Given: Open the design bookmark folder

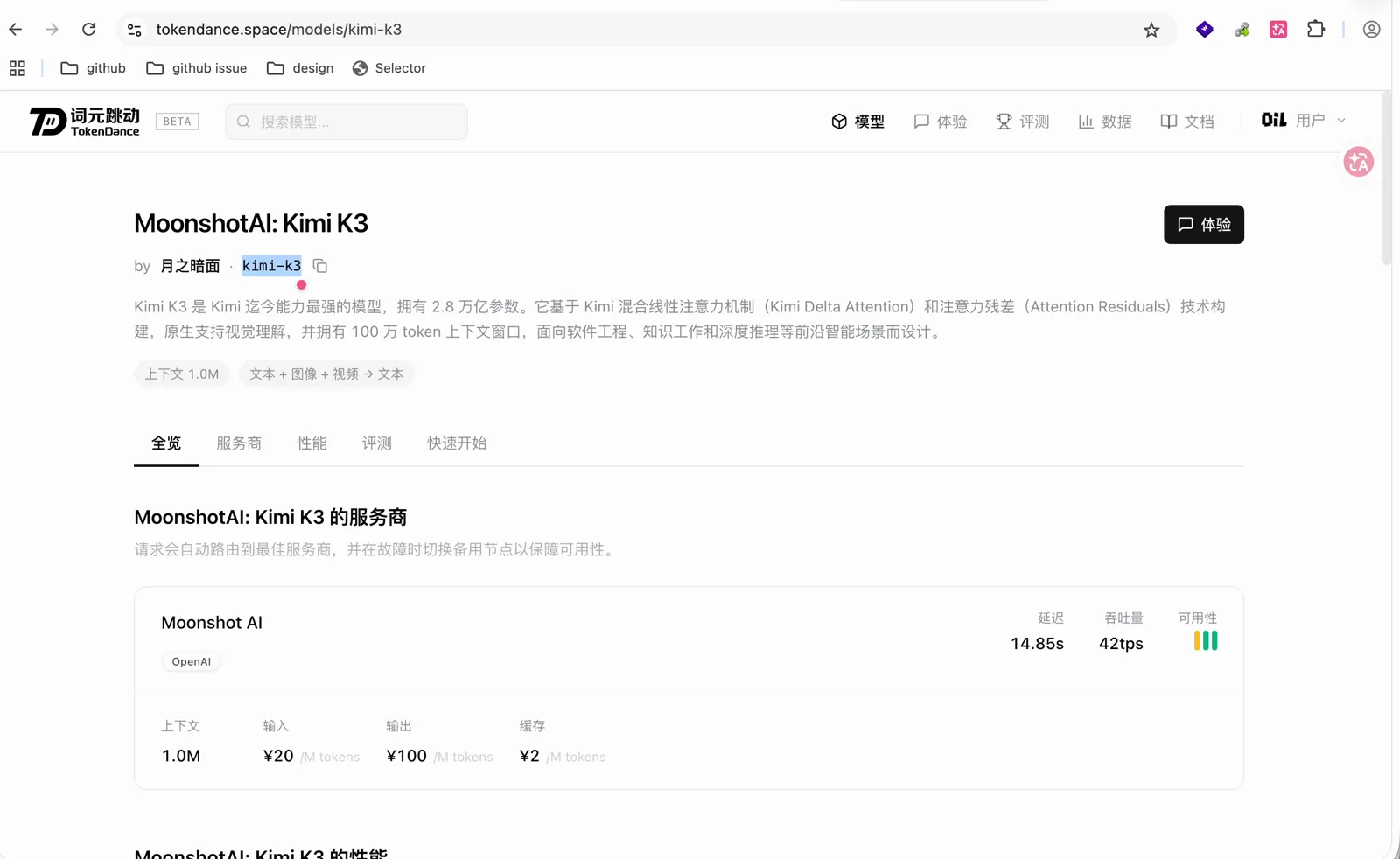Looking at the screenshot, I should (x=300, y=68).
